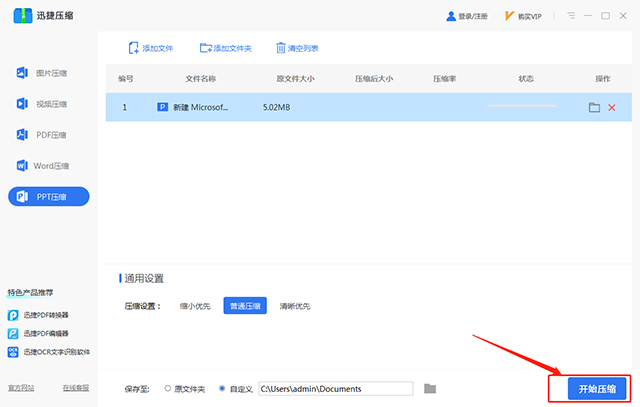
Task: Choose the 原文件夹 save location radio
Action: tap(167, 389)
